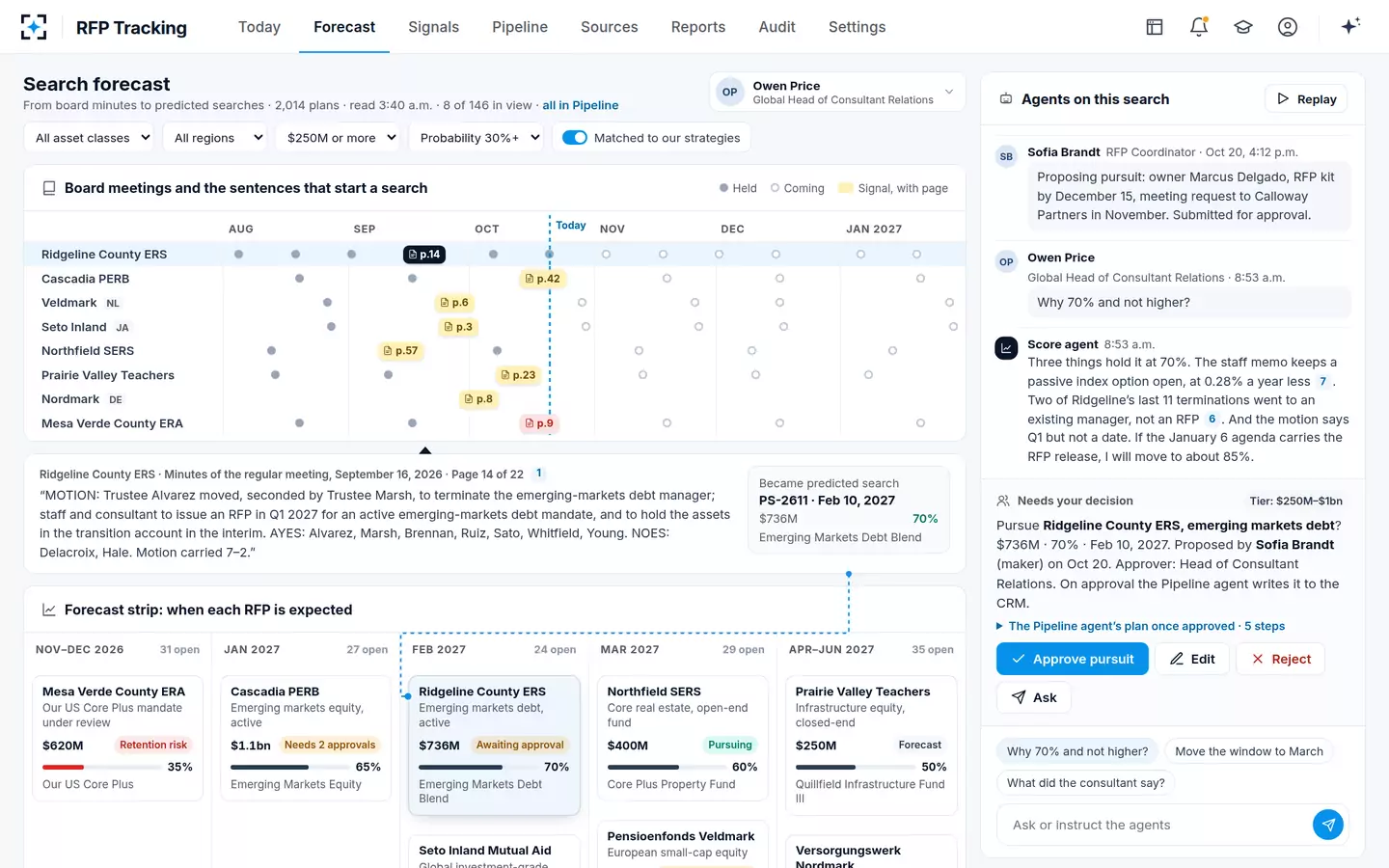The width and height of the screenshot is (1389, 868).
Task: Open the p.8 signal on Nordmark row
Action: pyautogui.click(x=478, y=399)
